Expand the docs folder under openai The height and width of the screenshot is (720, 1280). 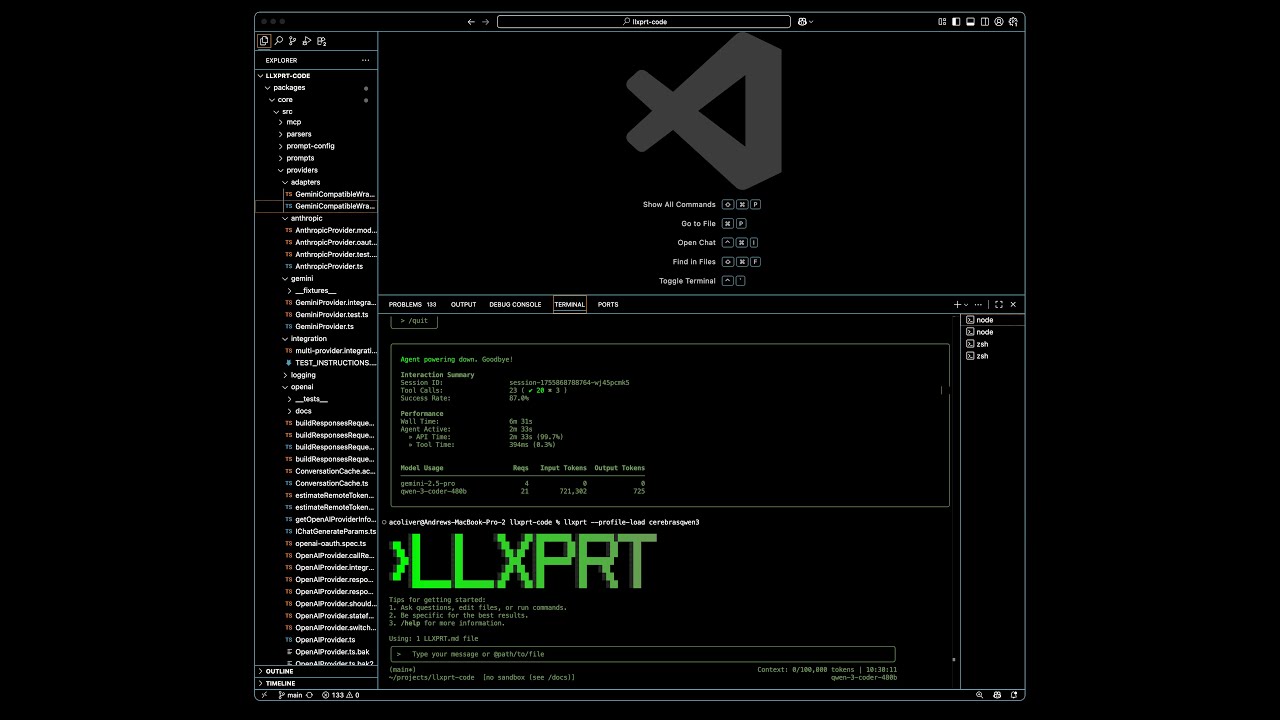click(x=316, y=411)
